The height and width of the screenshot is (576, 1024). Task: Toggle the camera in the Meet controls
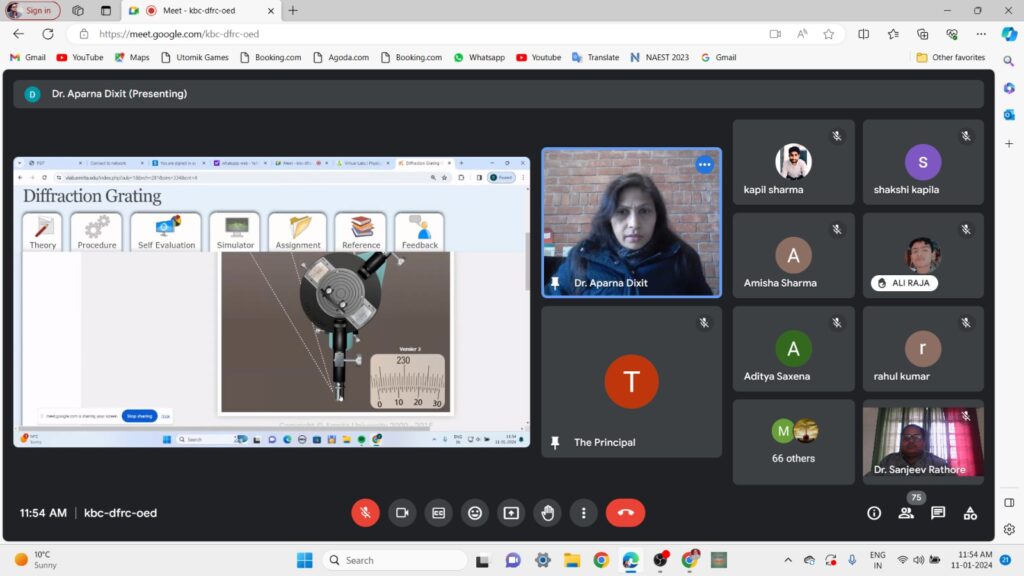[x=402, y=513]
